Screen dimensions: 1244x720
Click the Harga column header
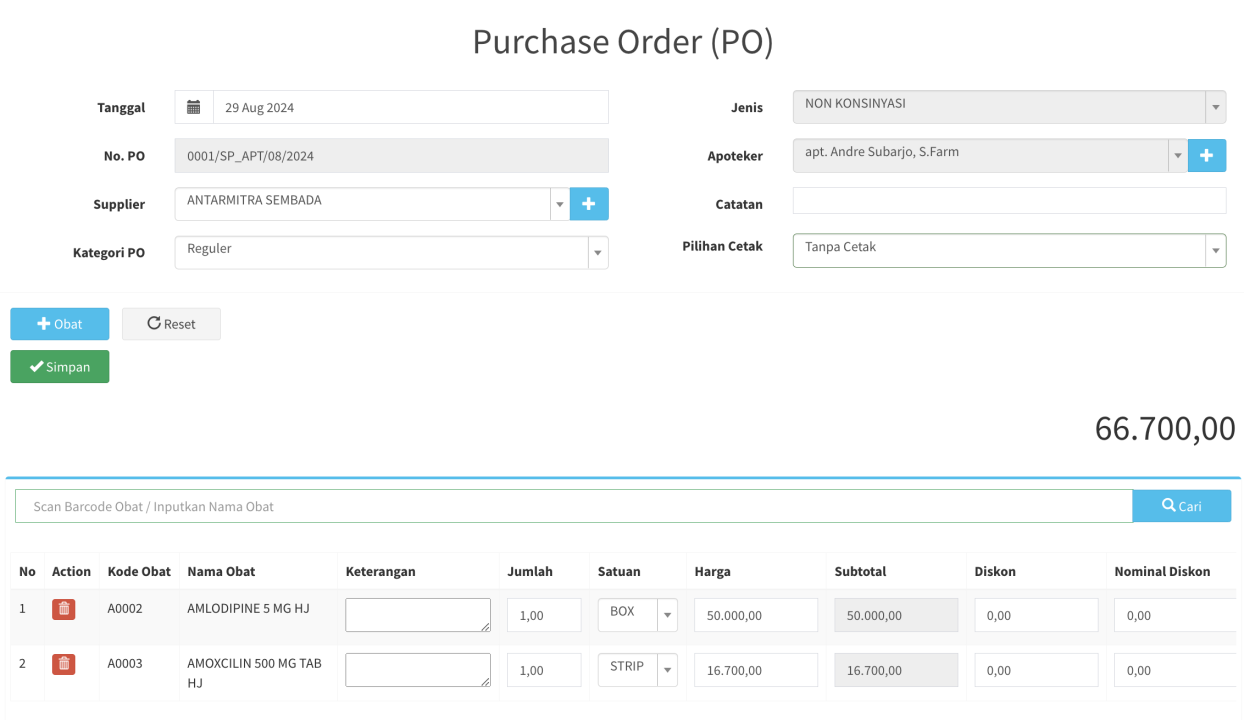(x=713, y=572)
